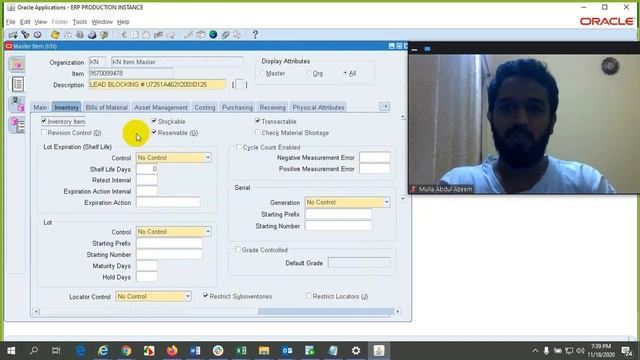
Task: Click the descriptive flexfield bracket box
Action: click(x=240, y=84)
